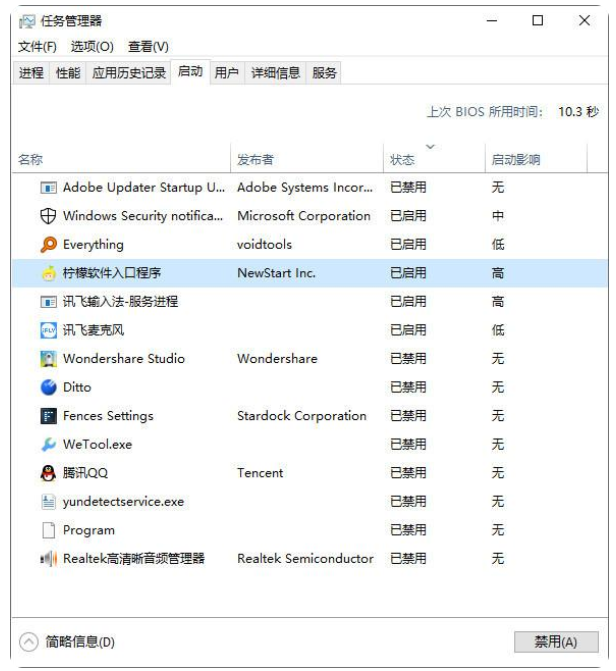Click the 腾讯QQ penguin icon

pos(48,473)
